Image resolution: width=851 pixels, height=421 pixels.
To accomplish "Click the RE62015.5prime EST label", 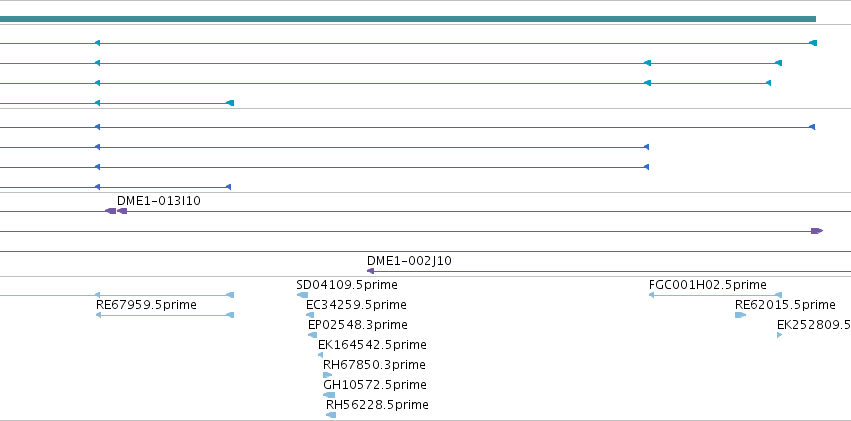I will tap(785, 305).
